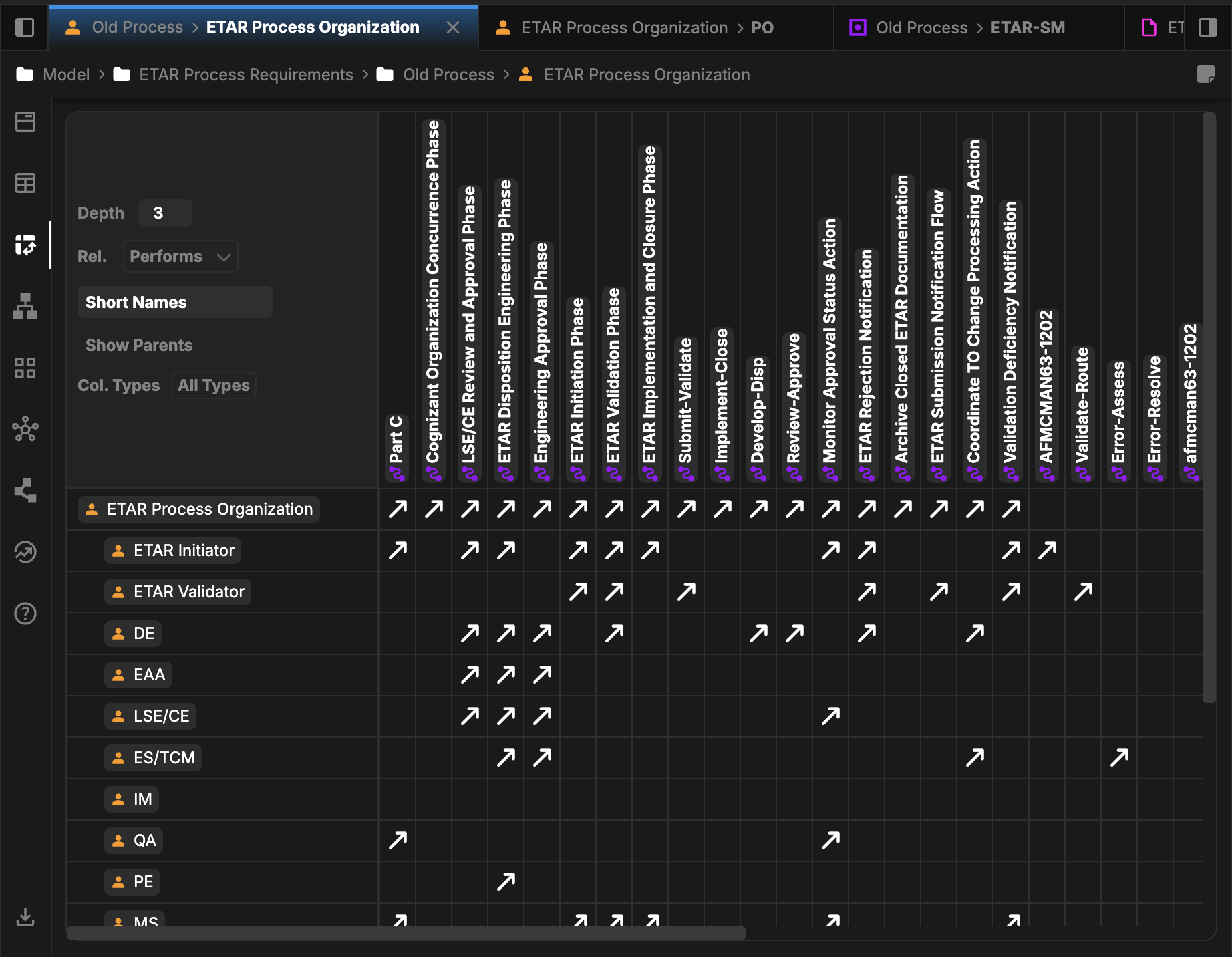Screen dimensions: 1232x957
Task: Select the relationship matrix view icon
Action: (25, 245)
